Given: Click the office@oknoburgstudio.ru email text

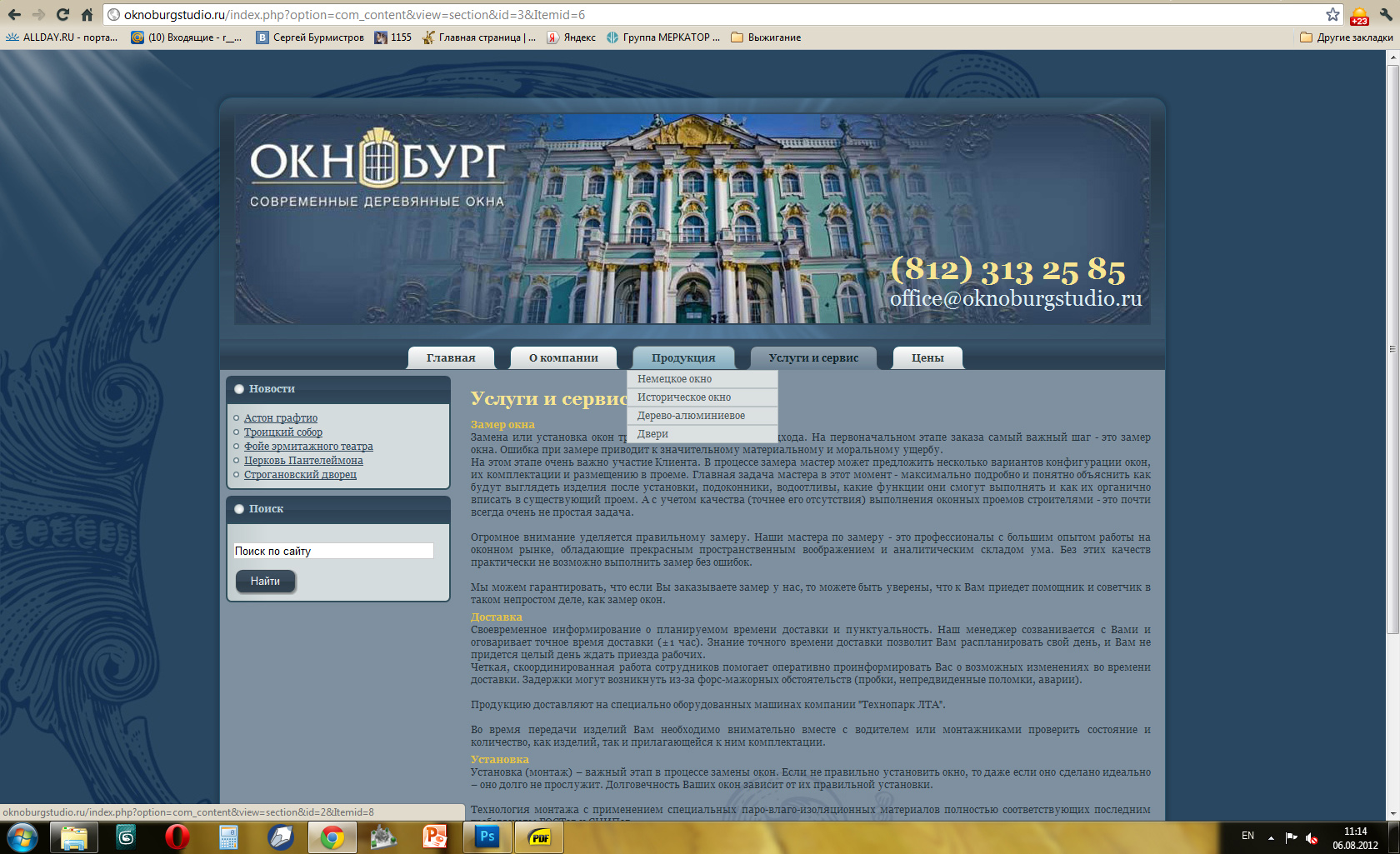Looking at the screenshot, I should coord(1016,298).
